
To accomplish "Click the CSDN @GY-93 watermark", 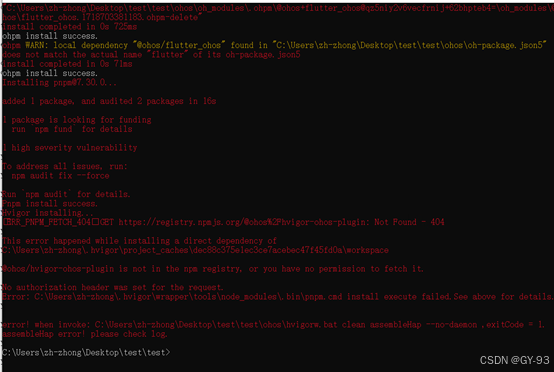I will pyautogui.click(x=514, y=360).
